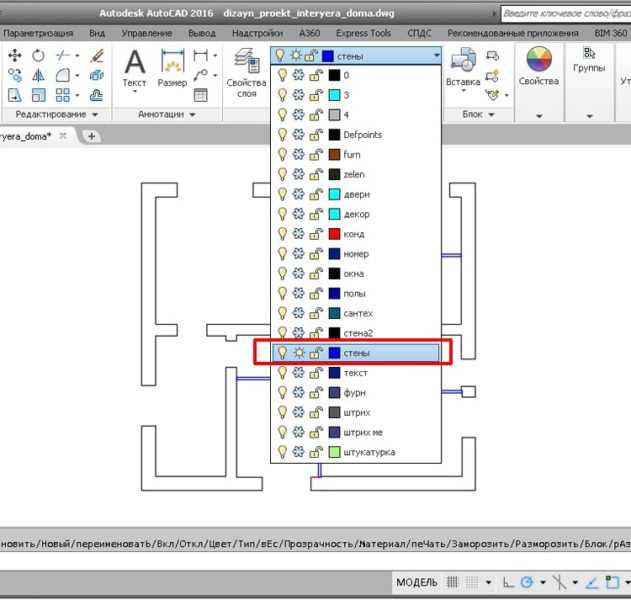Open the Trim tool dropdown arrow

77,56
